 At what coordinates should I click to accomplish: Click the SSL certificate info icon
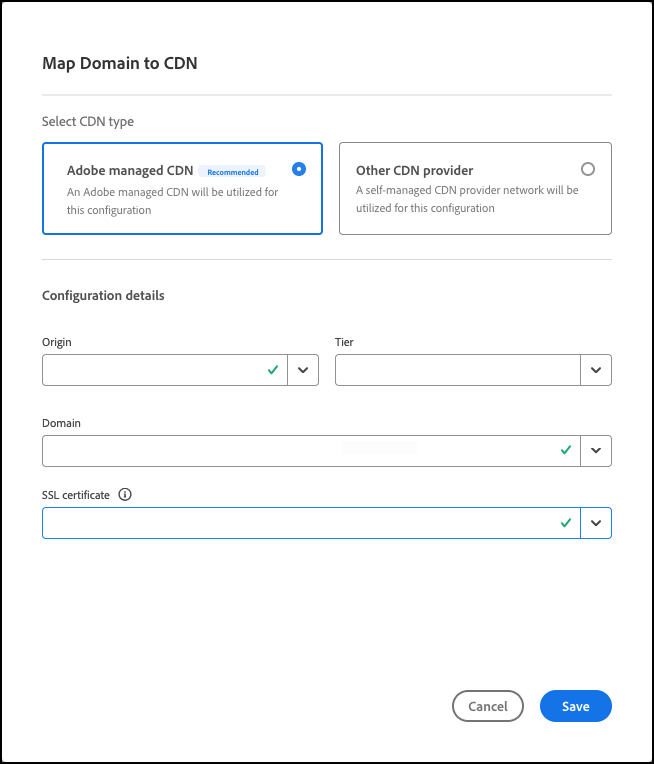[x=125, y=495]
